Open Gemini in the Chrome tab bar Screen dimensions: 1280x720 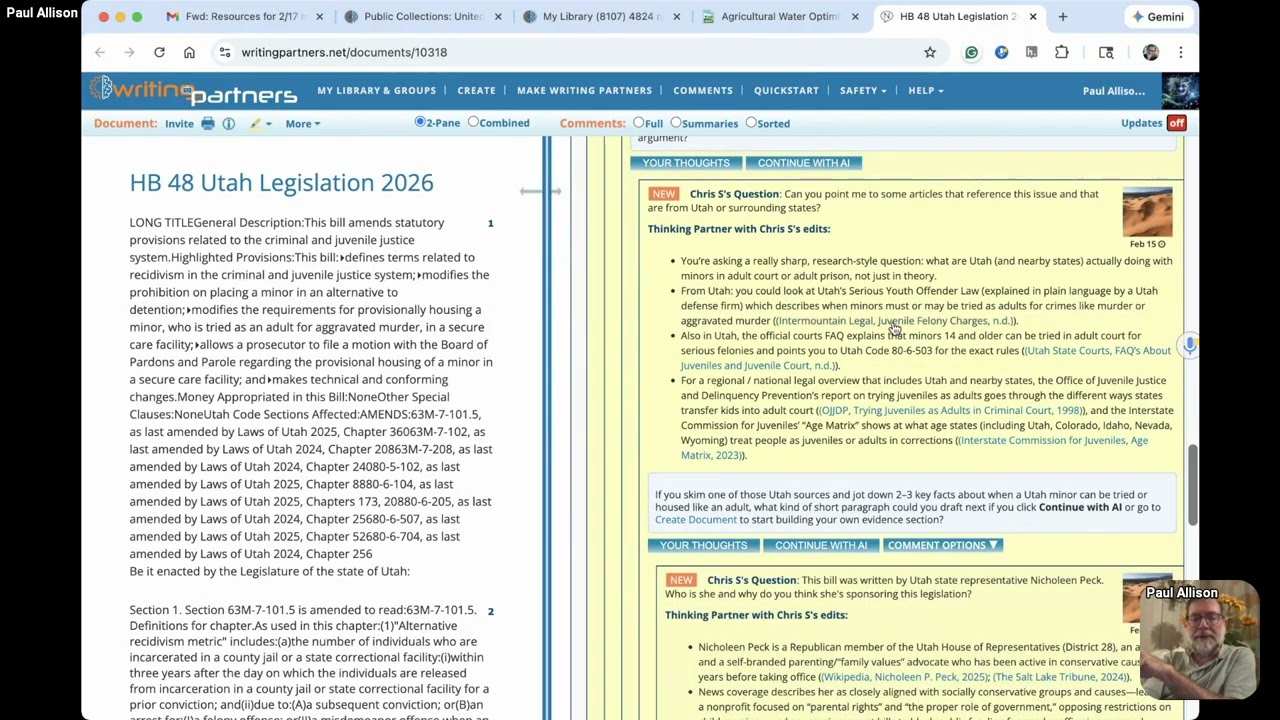click(x=1157, y=17)
